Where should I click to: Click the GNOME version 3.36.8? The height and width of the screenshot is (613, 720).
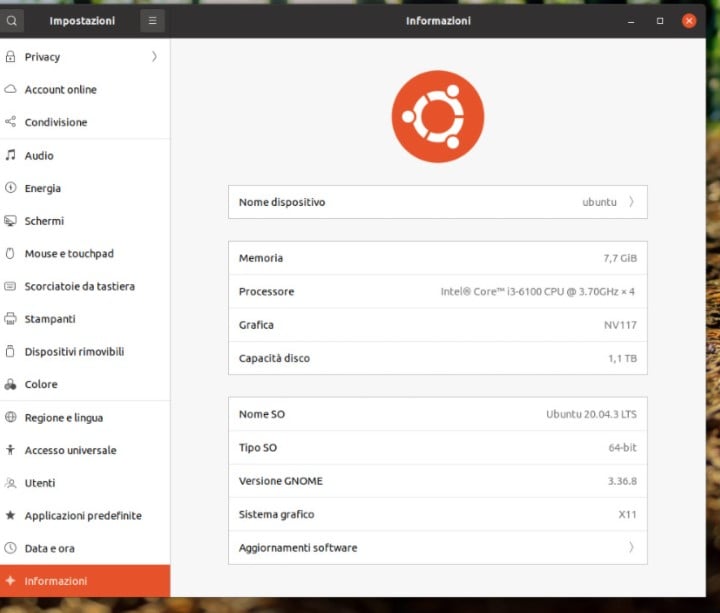[622, 481]
